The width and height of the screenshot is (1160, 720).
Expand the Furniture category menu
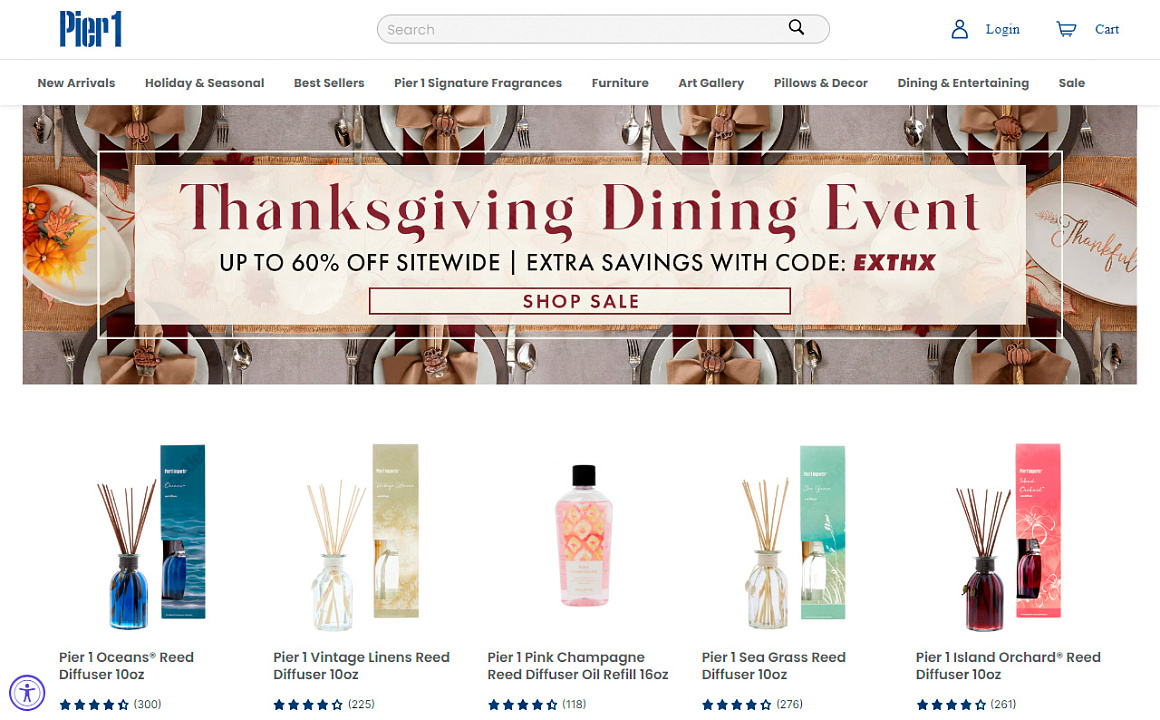pyautogui.click(x=620, y=83)
